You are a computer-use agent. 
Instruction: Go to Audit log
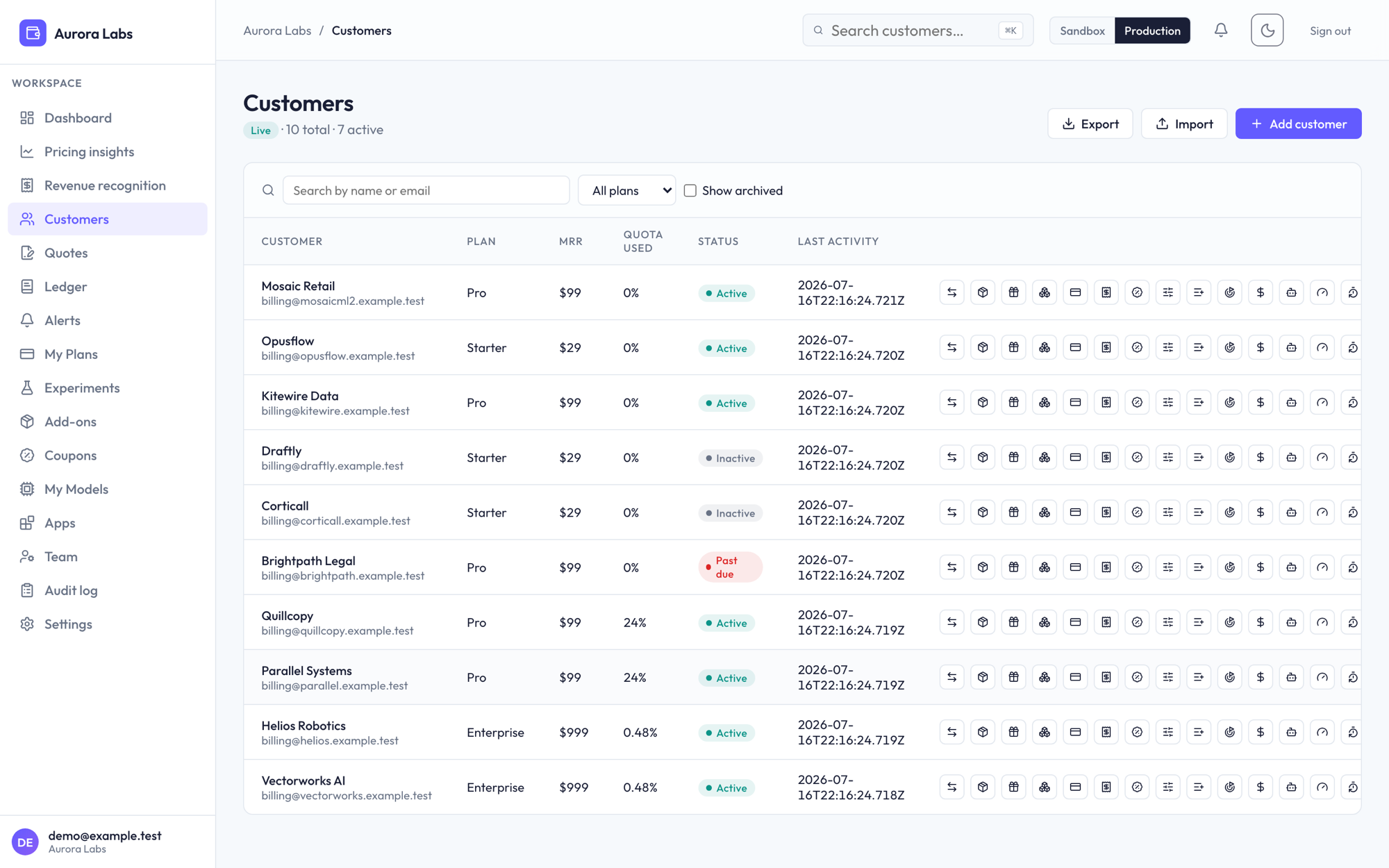tap(108, 590)
